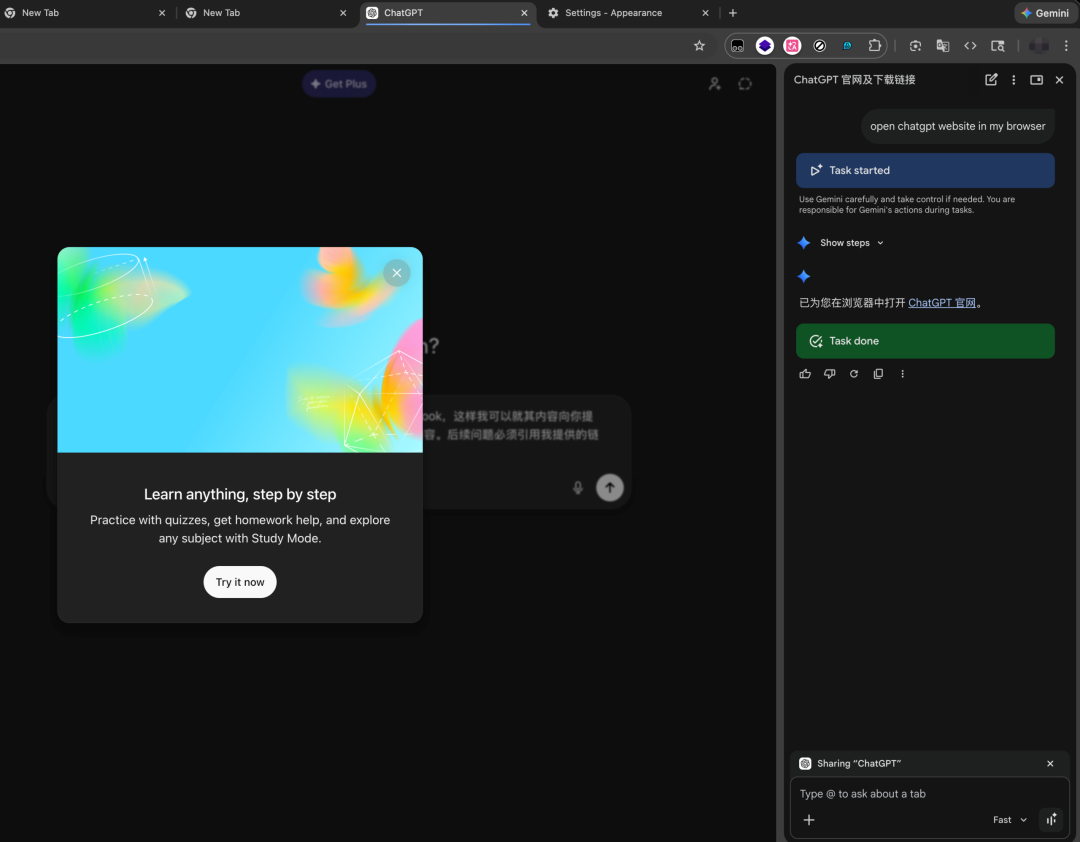
Task: Open the Fast model dropdown
Action: [x=1009, y=820]
